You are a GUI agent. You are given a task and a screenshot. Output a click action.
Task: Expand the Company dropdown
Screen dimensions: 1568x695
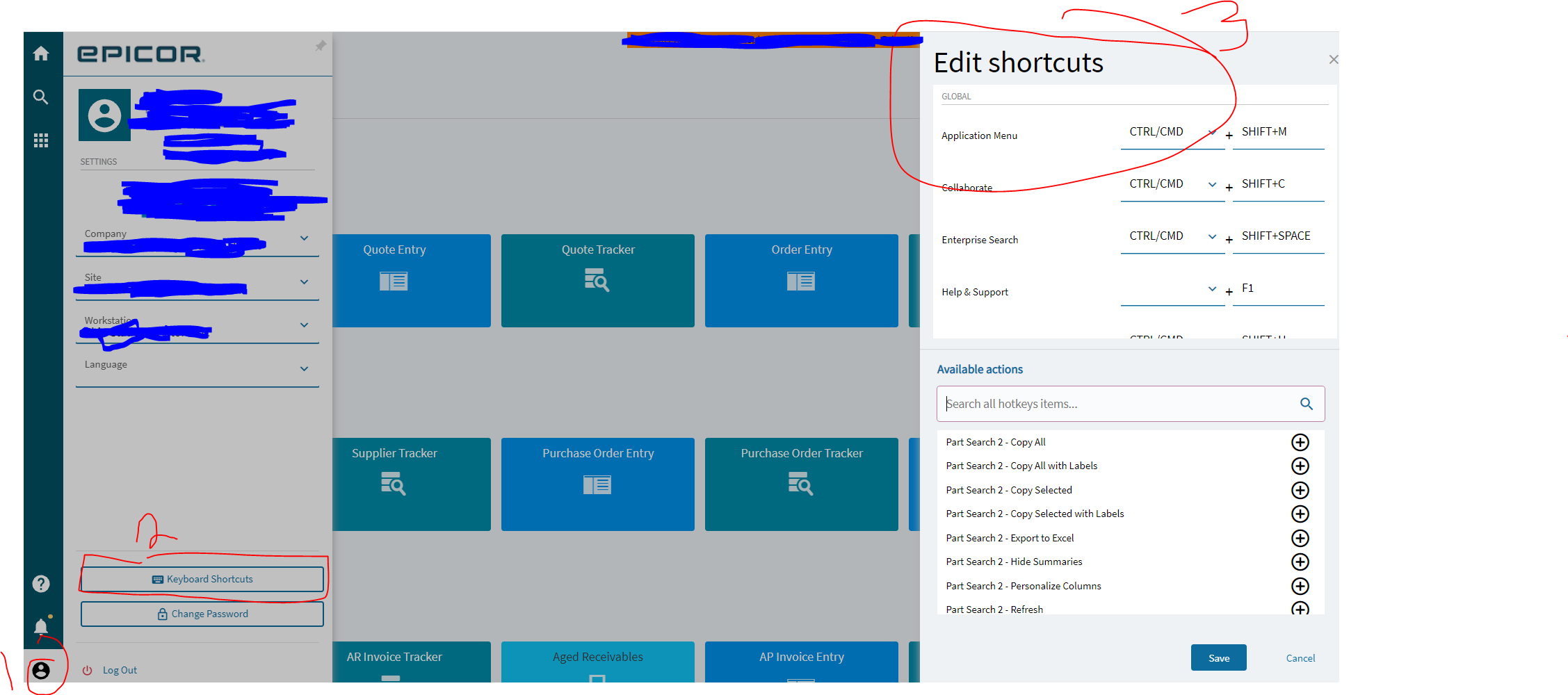304,238
